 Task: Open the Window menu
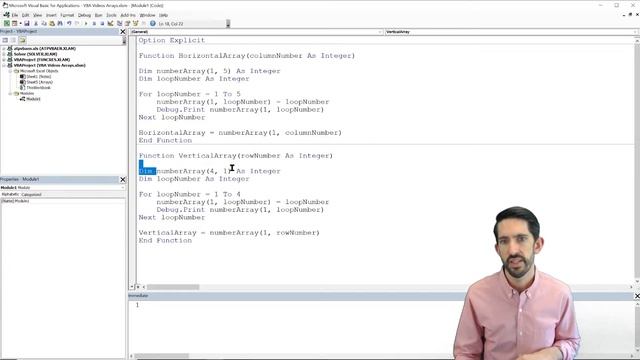[147, 15]
